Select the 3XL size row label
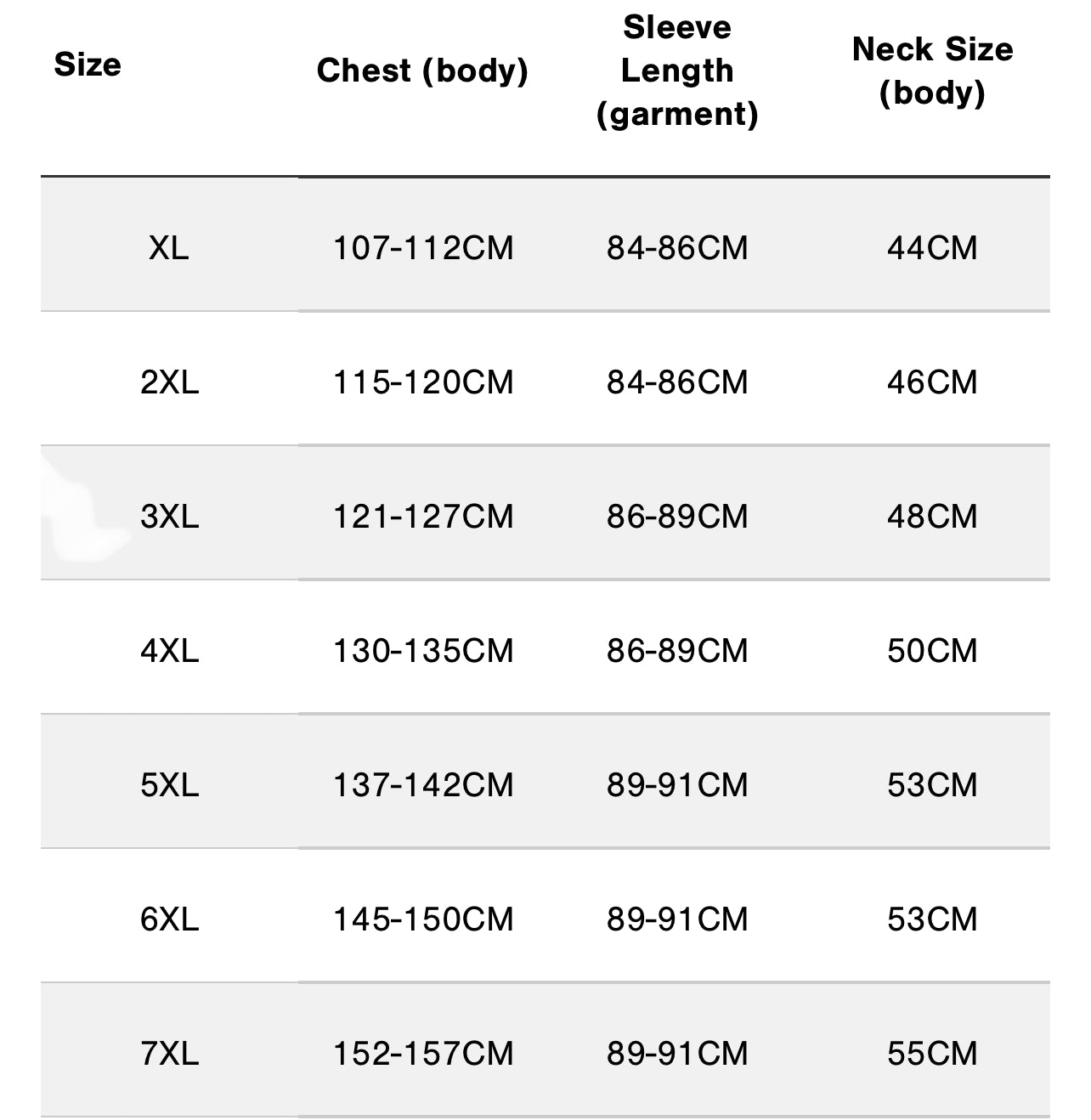This screenshot has width=1091, height=1120. pos(169,517)
